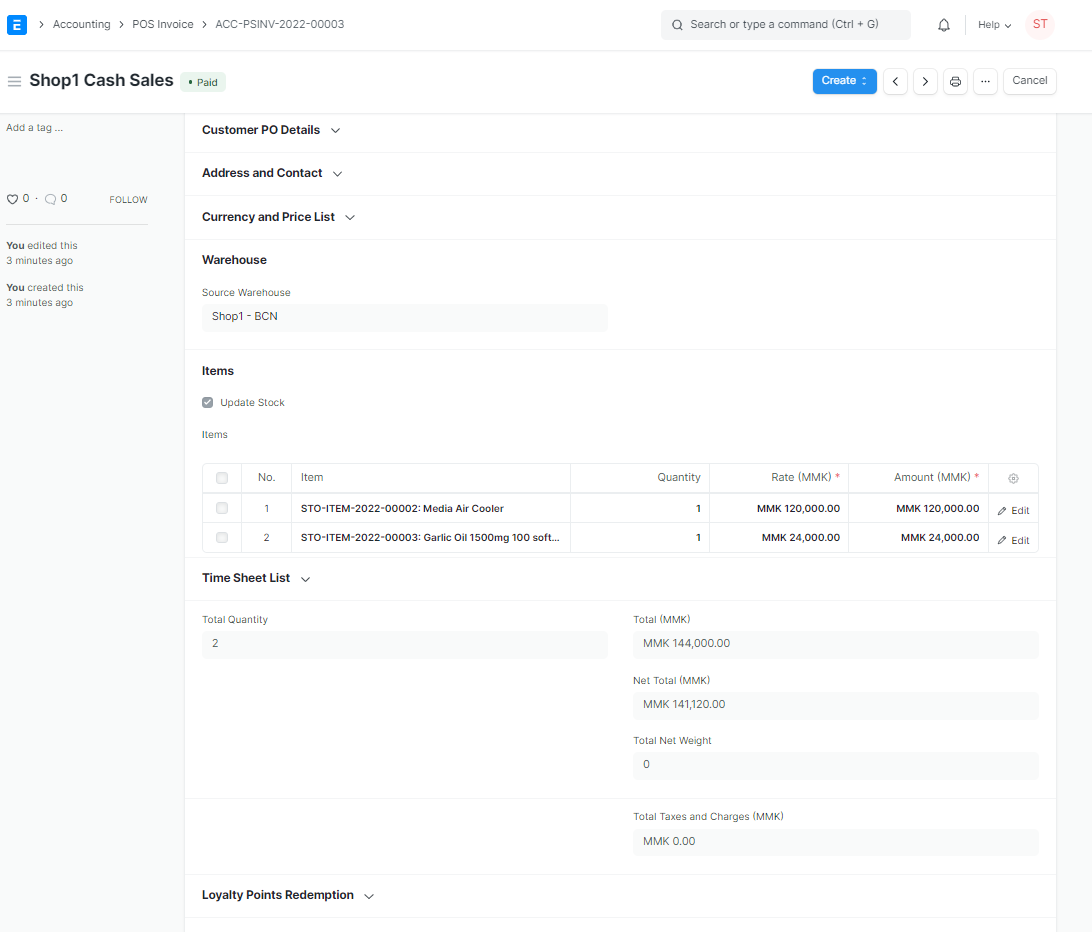Image resolution: width=1092 pixels, height=932 pixels.
Task: Click the ERPNext logo in the top bar
Action: (16, 24)
